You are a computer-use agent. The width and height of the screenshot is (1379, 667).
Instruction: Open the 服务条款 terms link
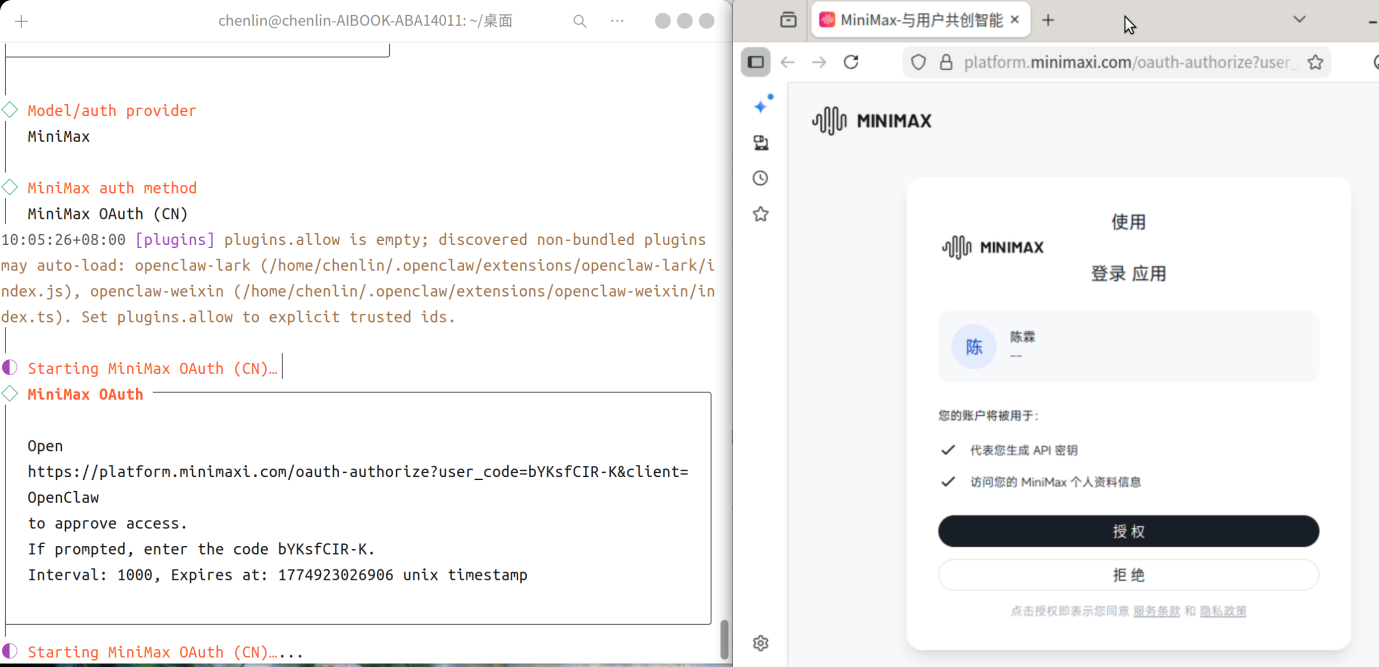click(x=1156, y=611)
